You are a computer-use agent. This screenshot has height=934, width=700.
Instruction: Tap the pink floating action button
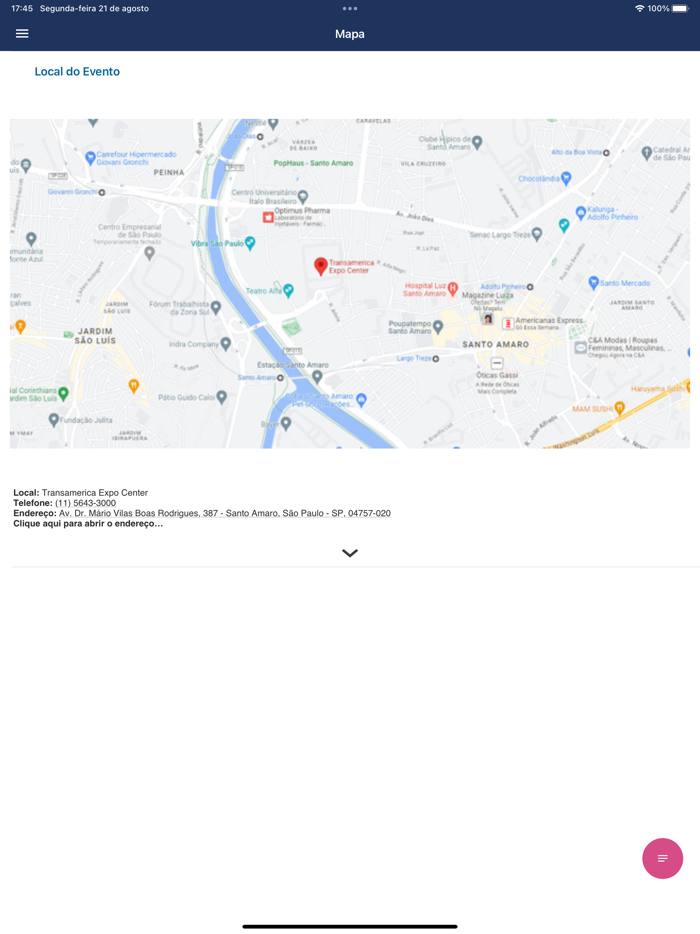click(x=662, y=858)
